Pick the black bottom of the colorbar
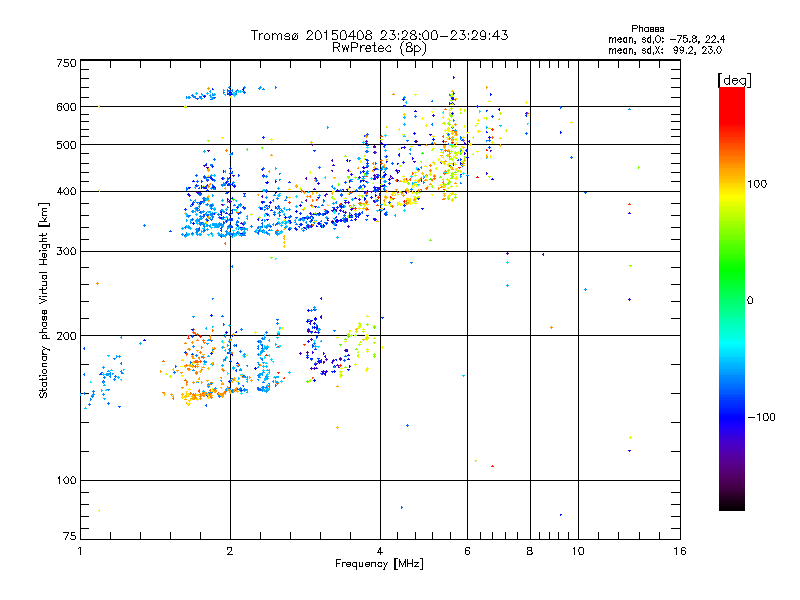800x600 pixels. (732, 503)
